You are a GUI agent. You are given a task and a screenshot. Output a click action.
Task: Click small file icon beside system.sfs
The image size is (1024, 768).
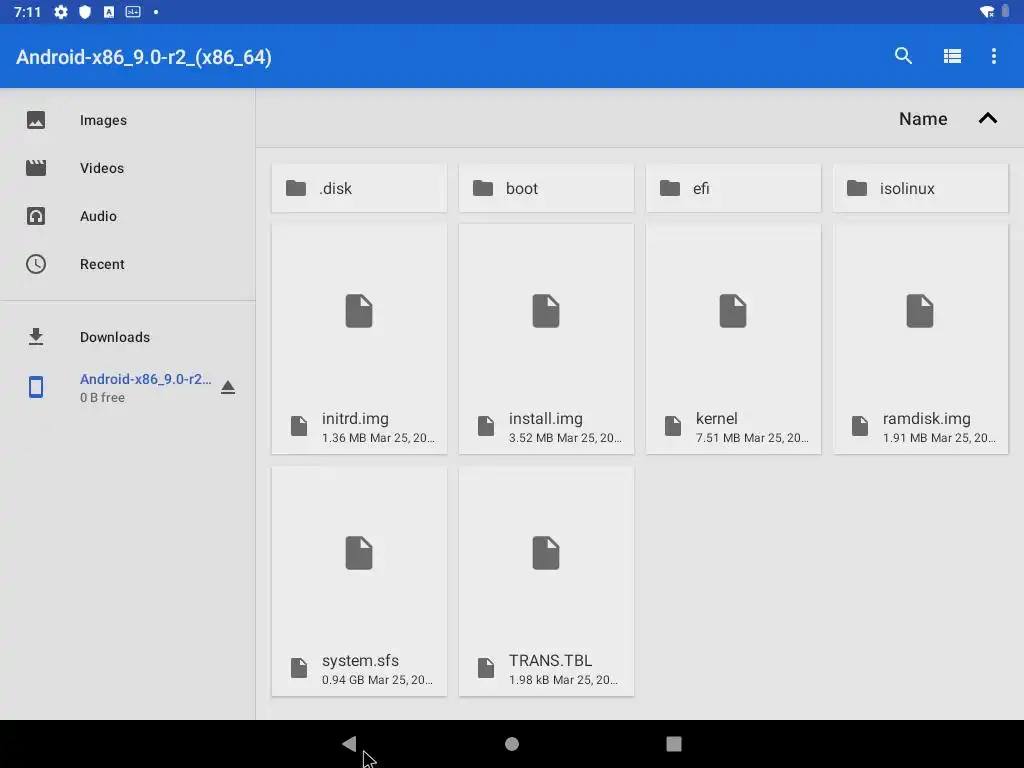pos(299,668)
